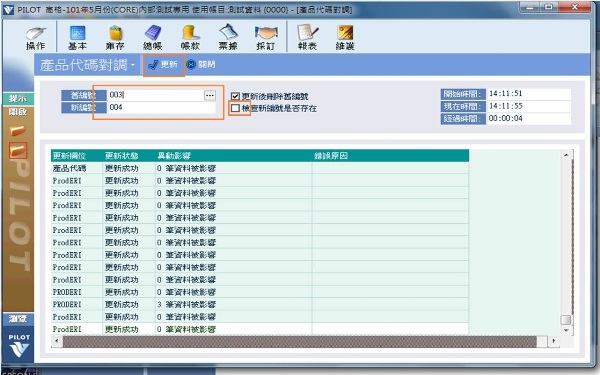The width and height of the screenshot is (600, 375).
Task: Click the 更新欄位 column header
Action: [x=77, y=156]
